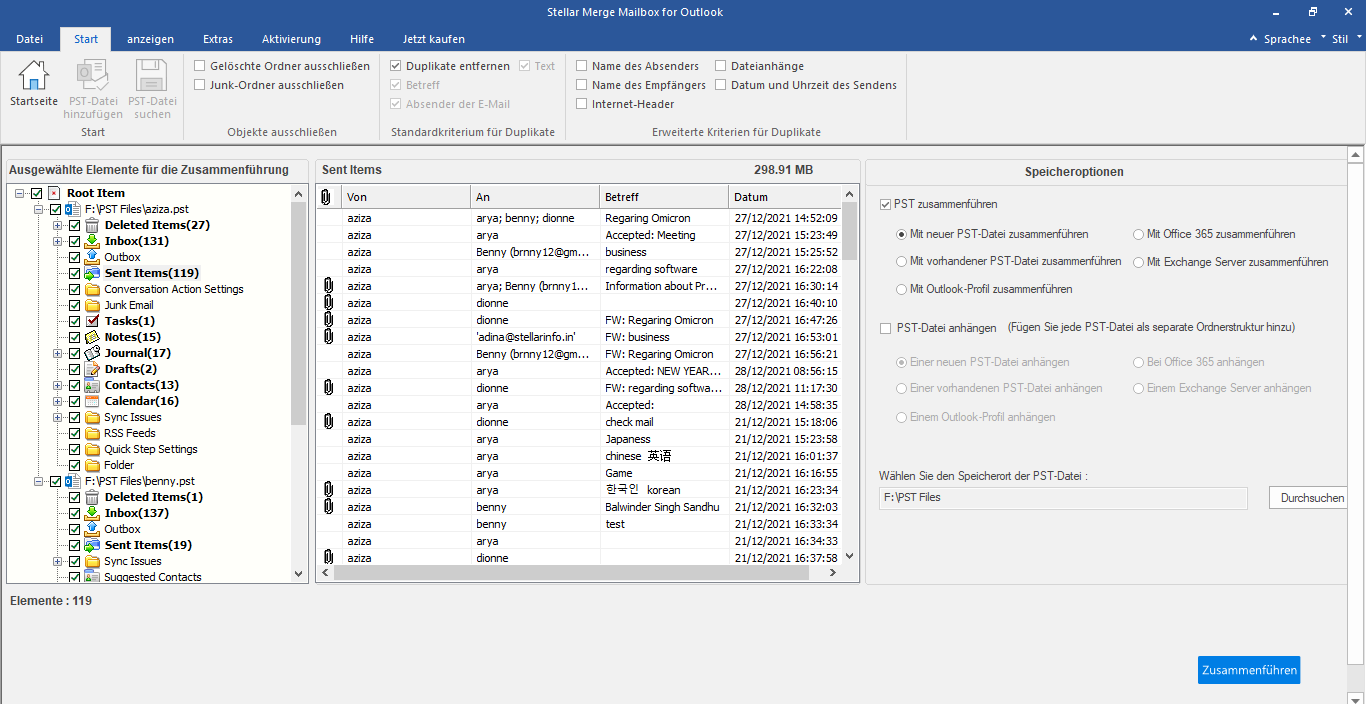Screen dimensions: 1366x704
Task: Click the RSS Feeds folder icon
Action: pos(92,433)
